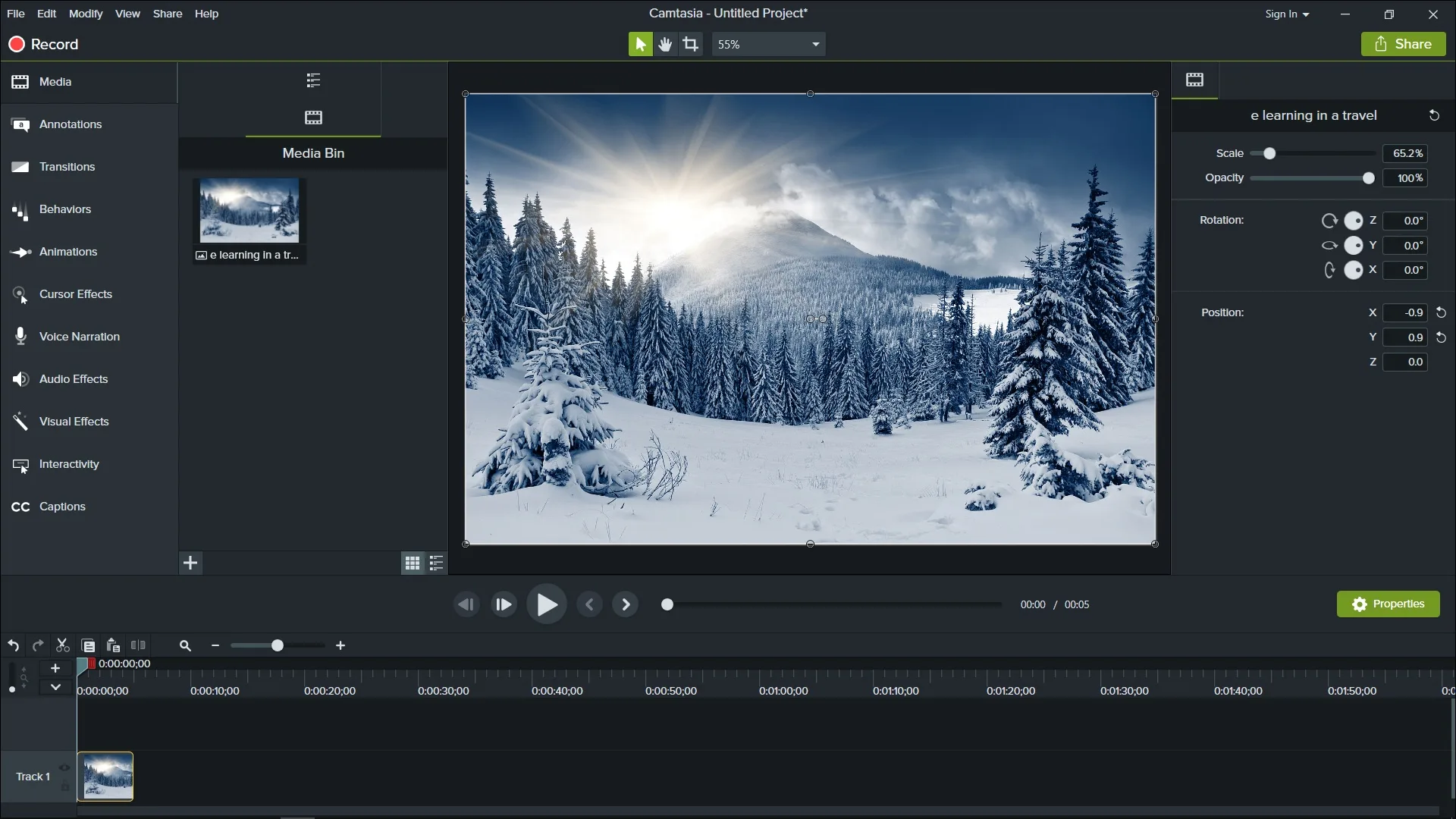
Task: Click the Paste clipboard icon
Action: tap(113, 646)
